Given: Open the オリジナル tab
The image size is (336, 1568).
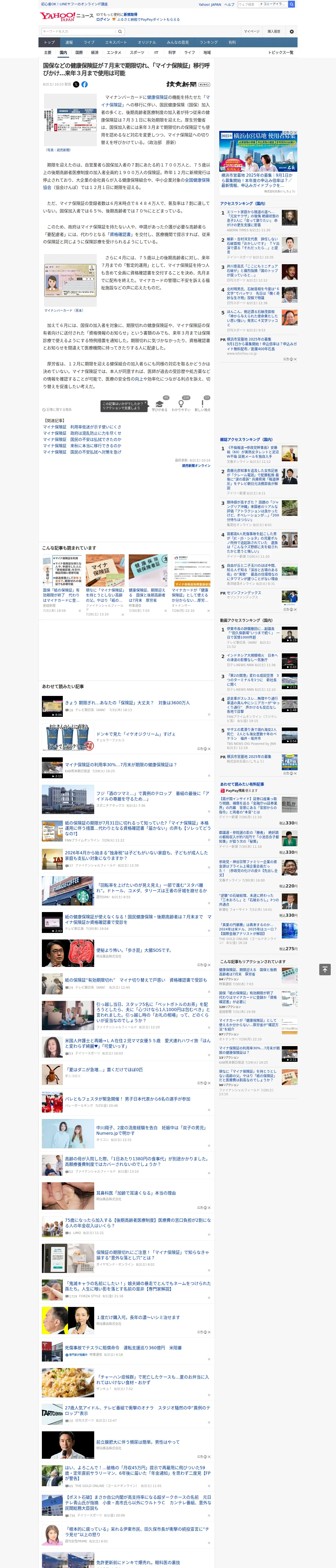Looking at the screenshot, I should coord(147,43).
